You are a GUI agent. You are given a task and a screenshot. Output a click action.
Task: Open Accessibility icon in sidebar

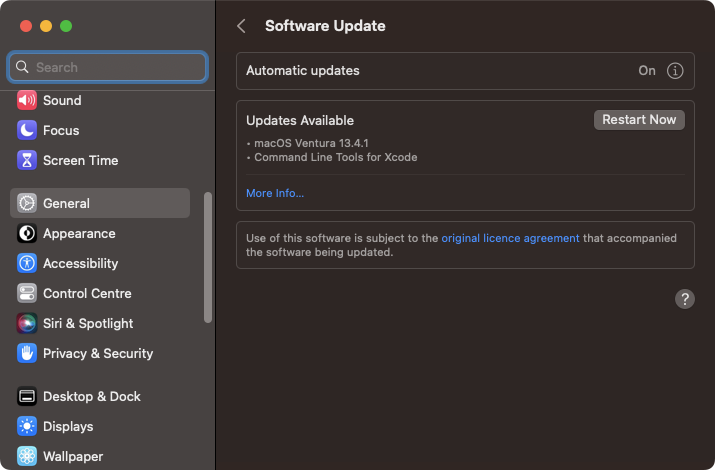[26, 263]
